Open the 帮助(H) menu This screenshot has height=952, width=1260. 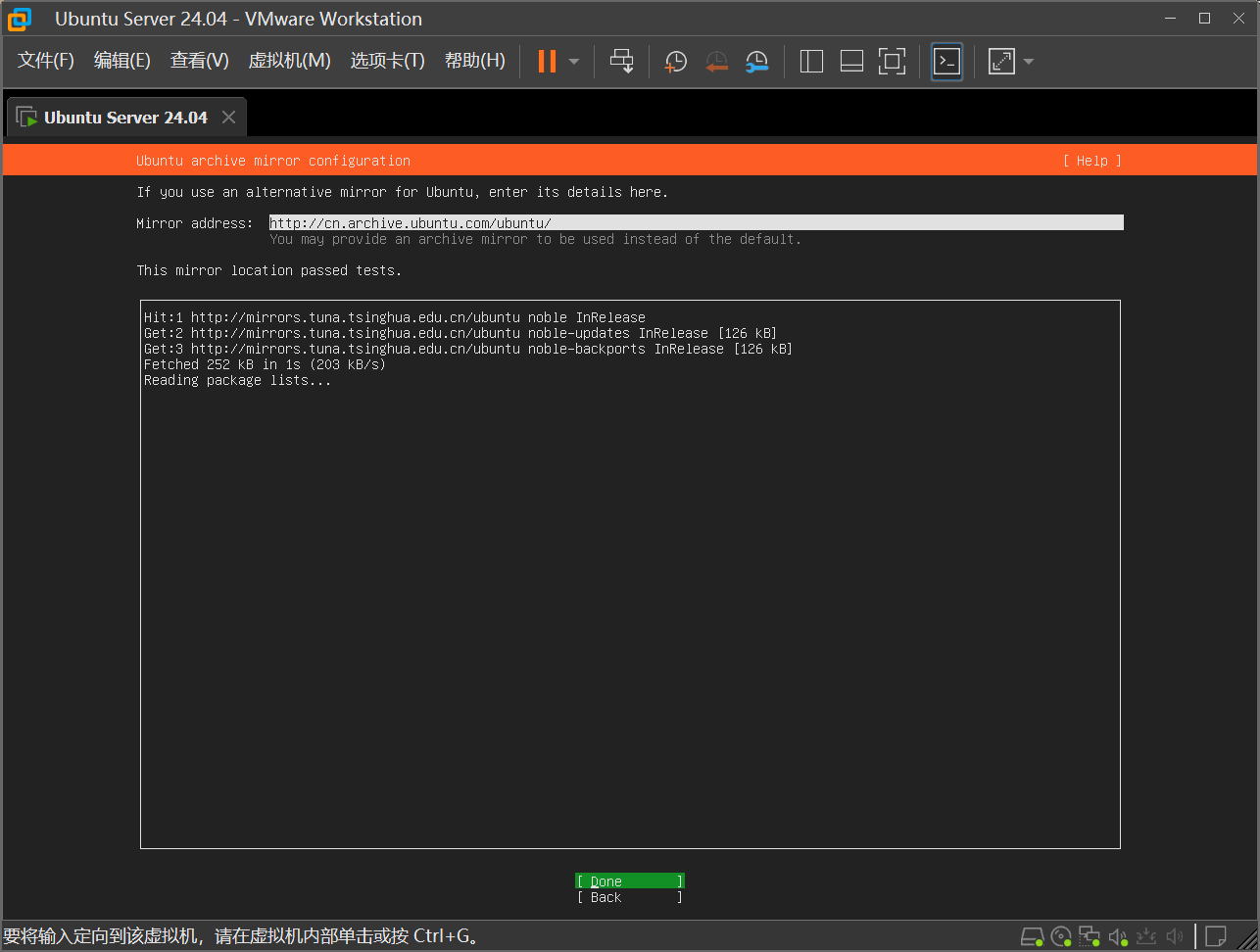474,61
